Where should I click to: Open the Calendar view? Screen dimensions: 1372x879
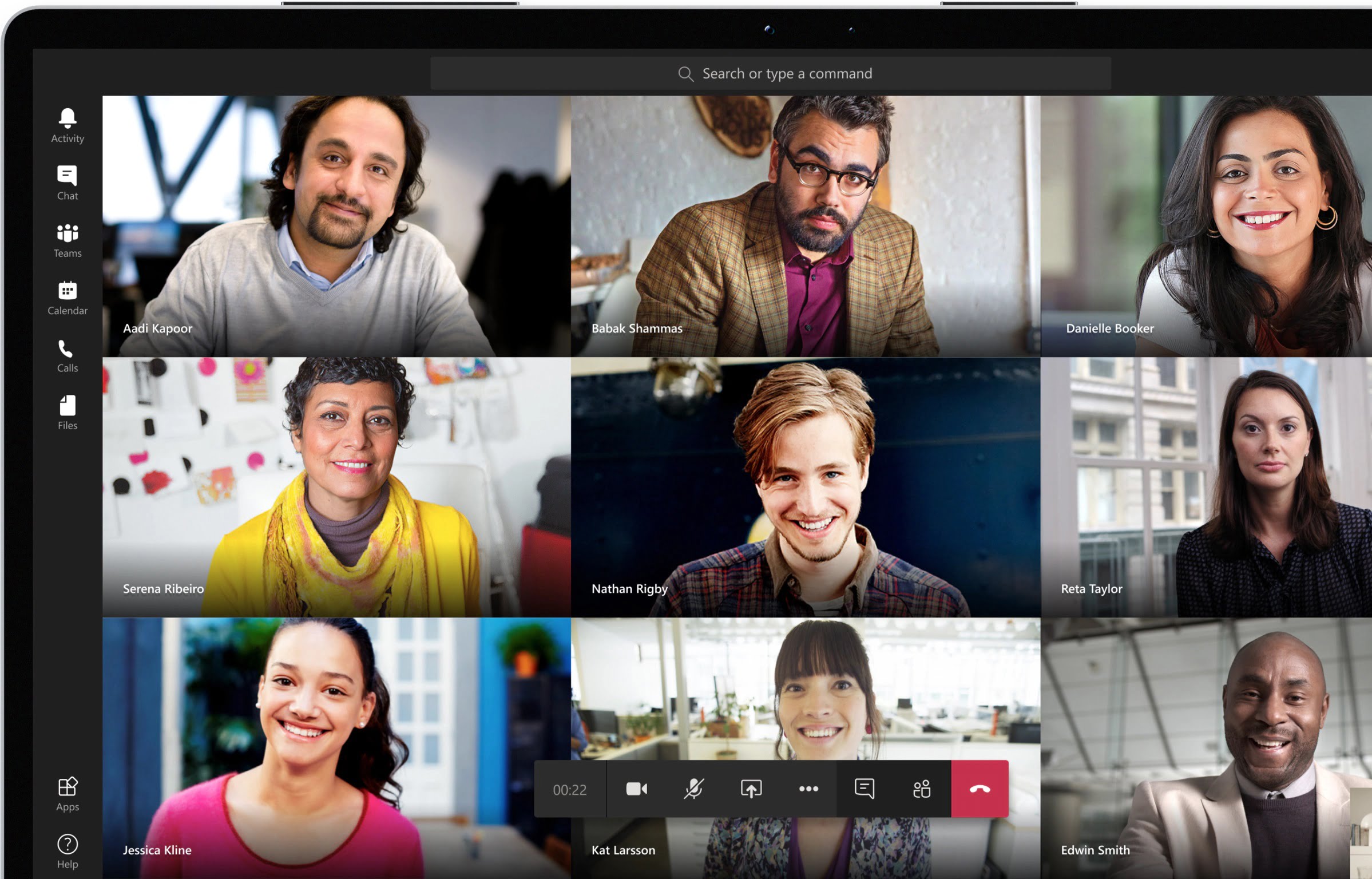point(68,298)
